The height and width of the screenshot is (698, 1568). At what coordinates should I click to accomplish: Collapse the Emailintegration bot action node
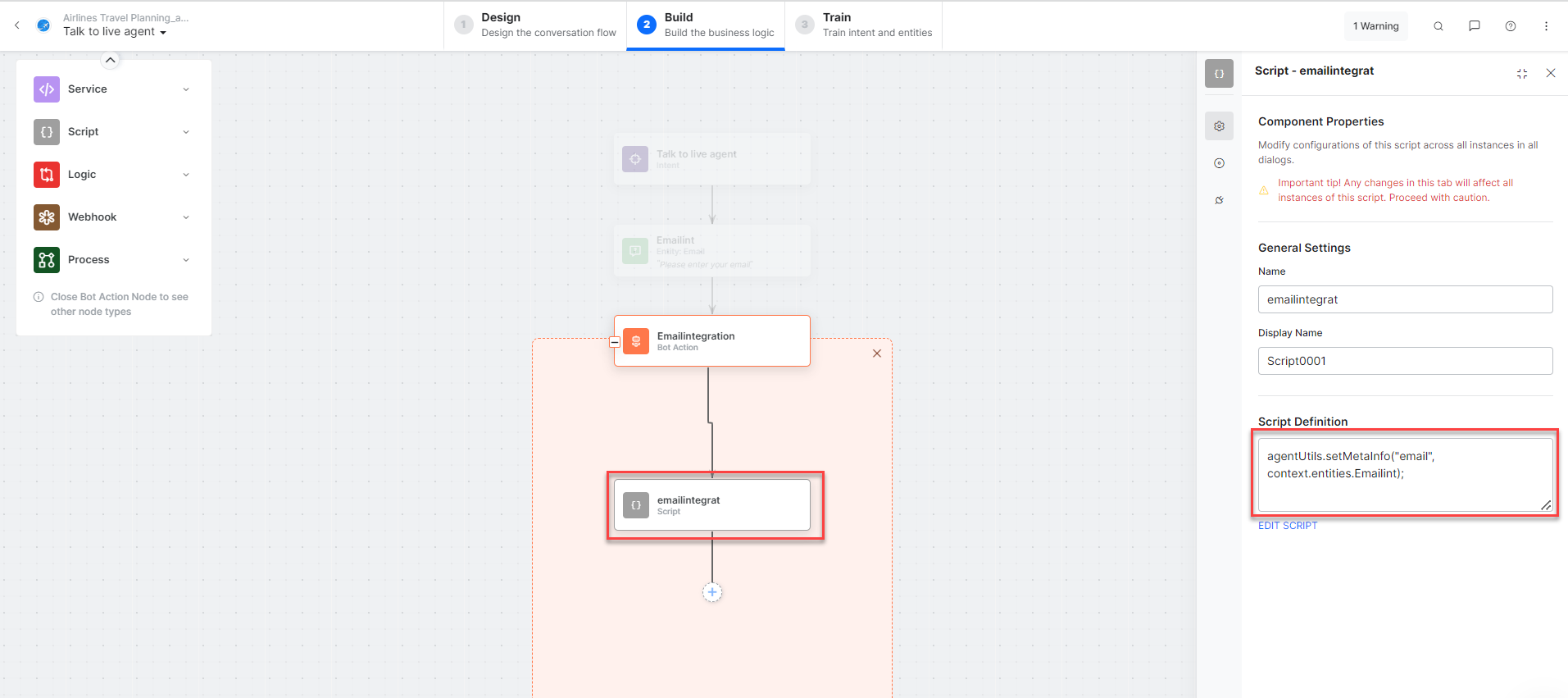(615, 342)
